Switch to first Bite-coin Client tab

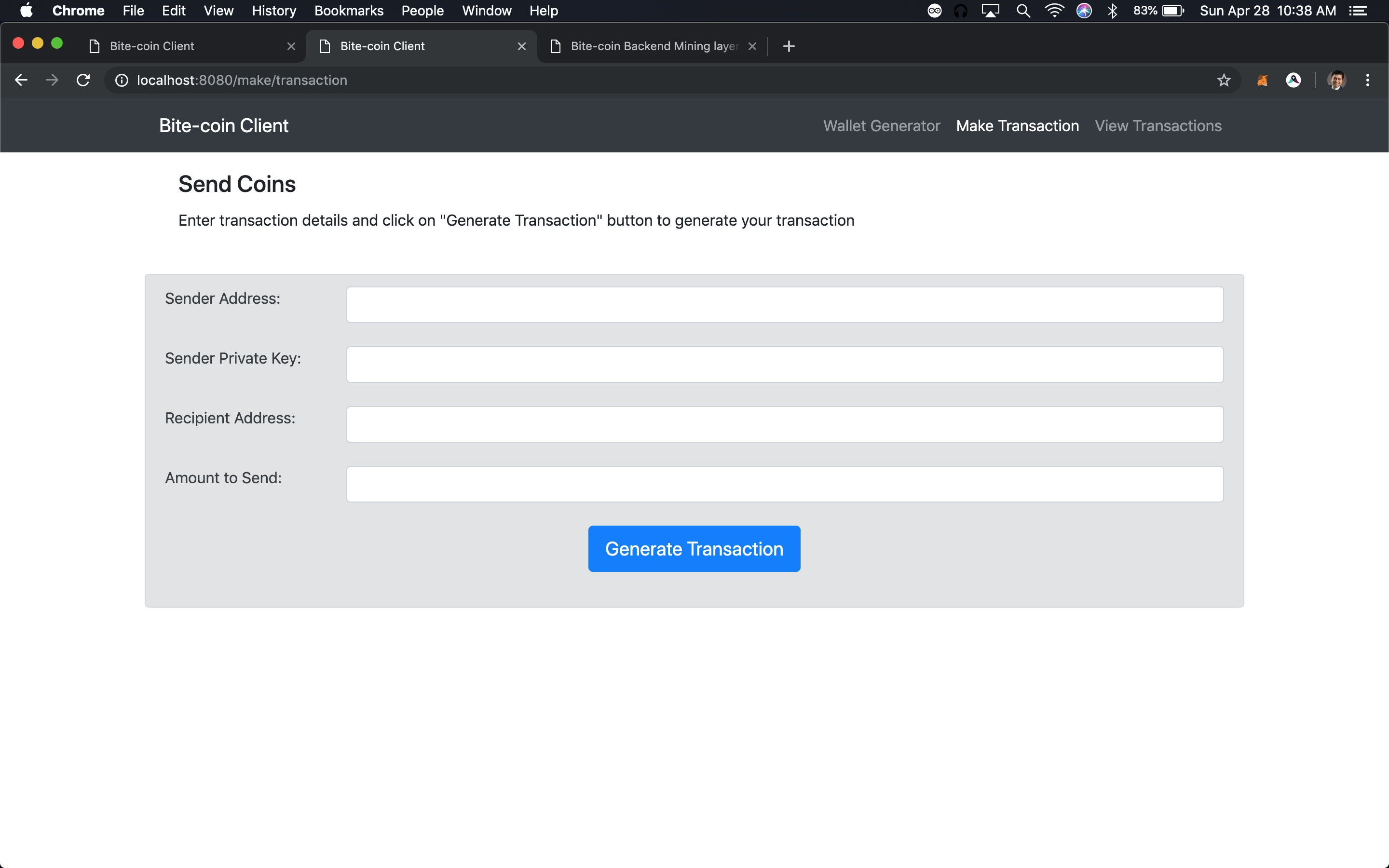click(x=152, y=46)
